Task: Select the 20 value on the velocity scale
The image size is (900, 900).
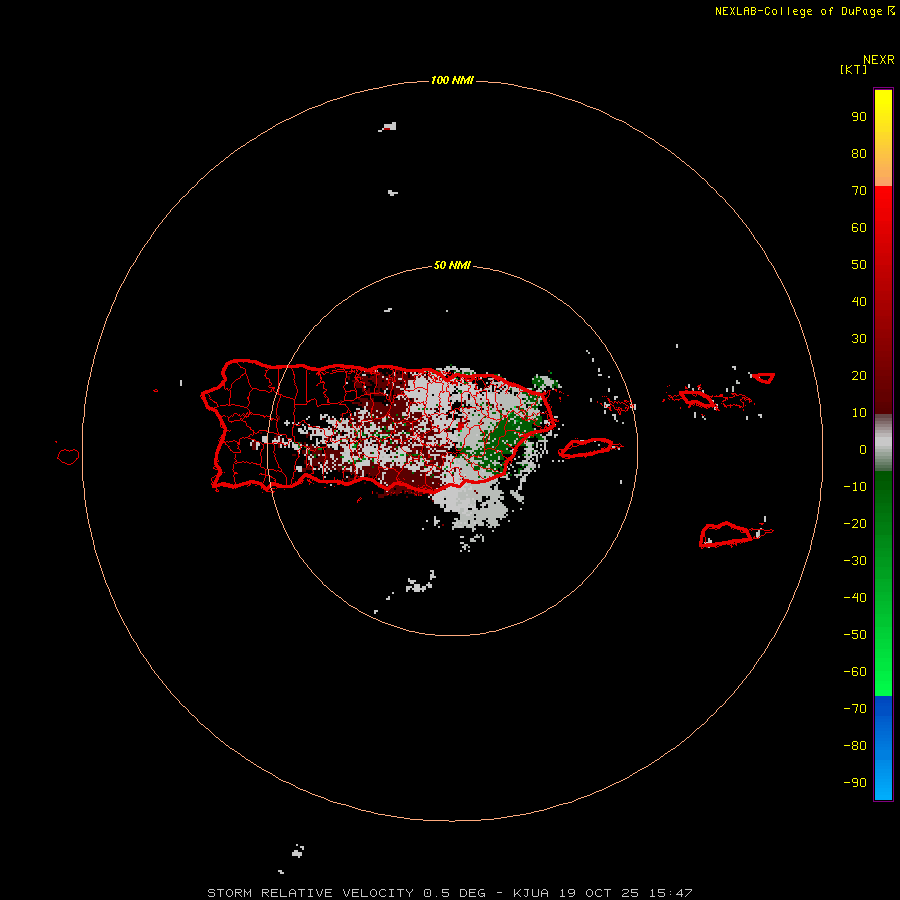Action: click(859, 375)
